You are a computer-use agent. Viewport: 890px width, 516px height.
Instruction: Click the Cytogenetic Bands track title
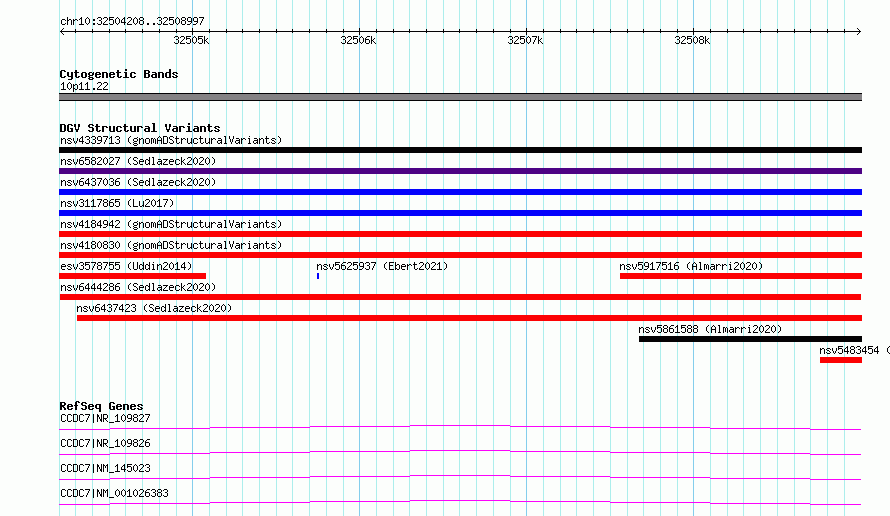point(119,74)
